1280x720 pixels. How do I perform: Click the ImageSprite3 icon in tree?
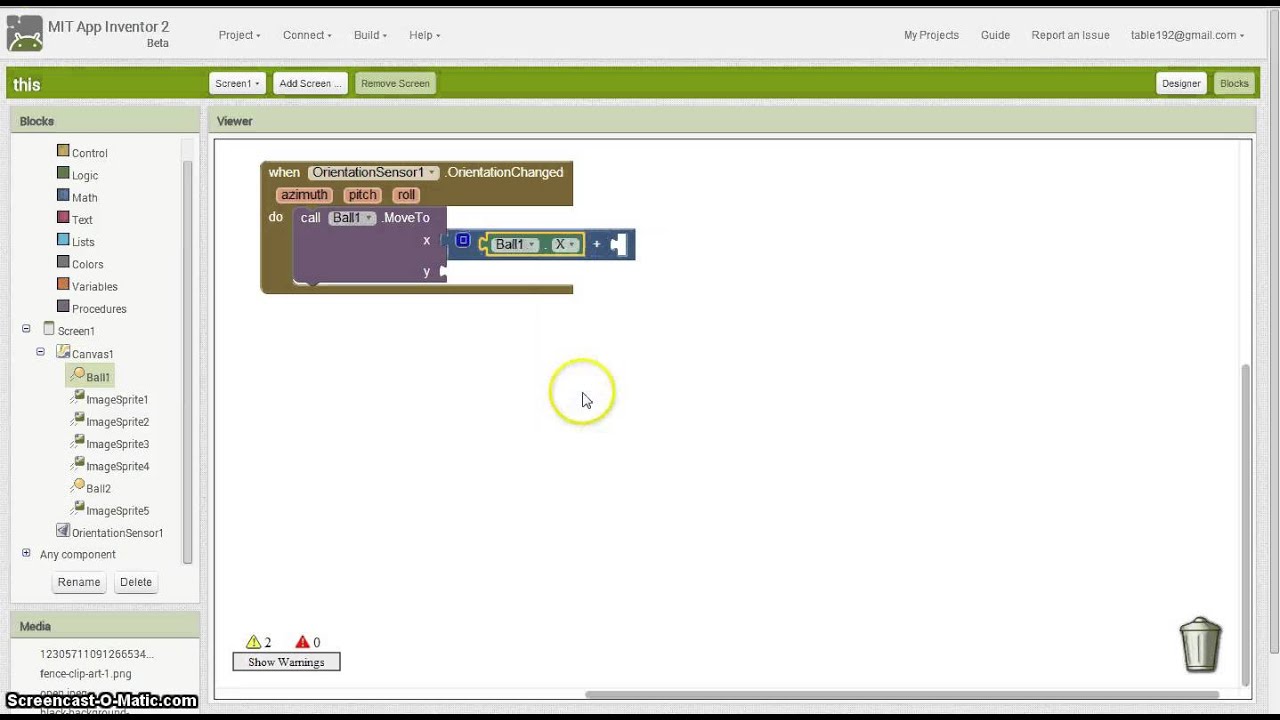pyautogui.click(x=77, y=442)
